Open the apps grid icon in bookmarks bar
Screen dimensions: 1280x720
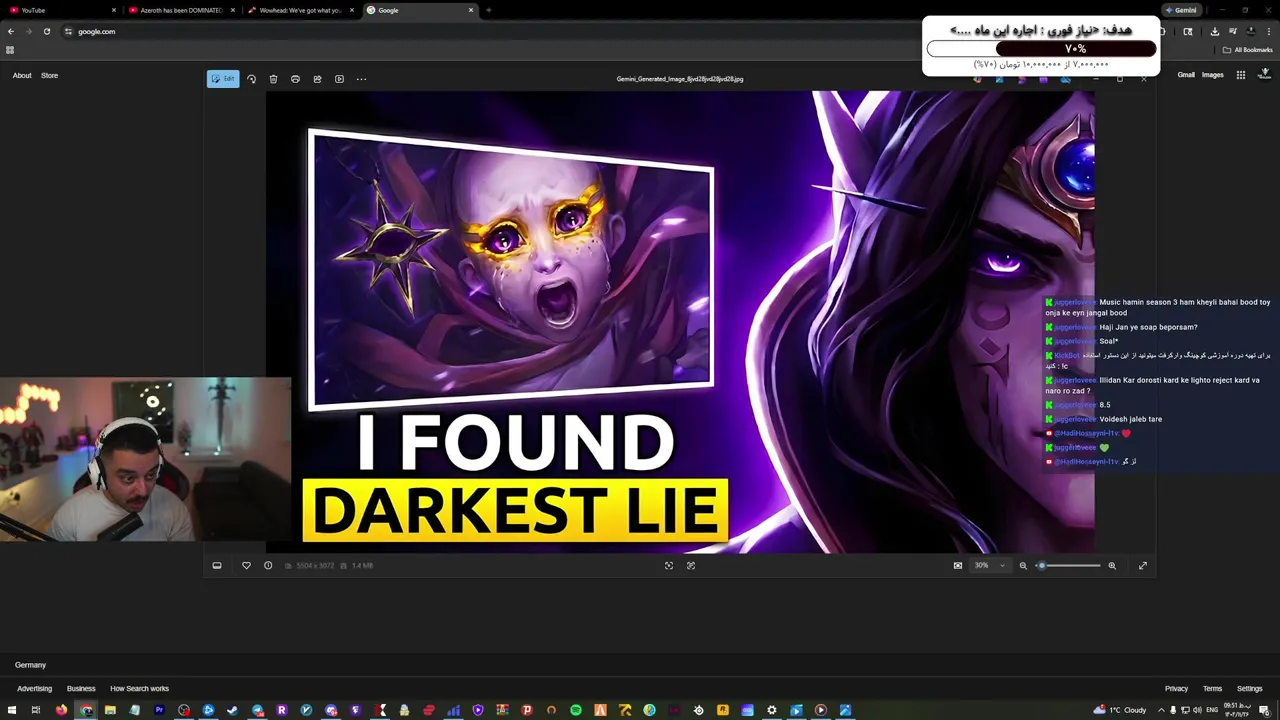point(10,50)
